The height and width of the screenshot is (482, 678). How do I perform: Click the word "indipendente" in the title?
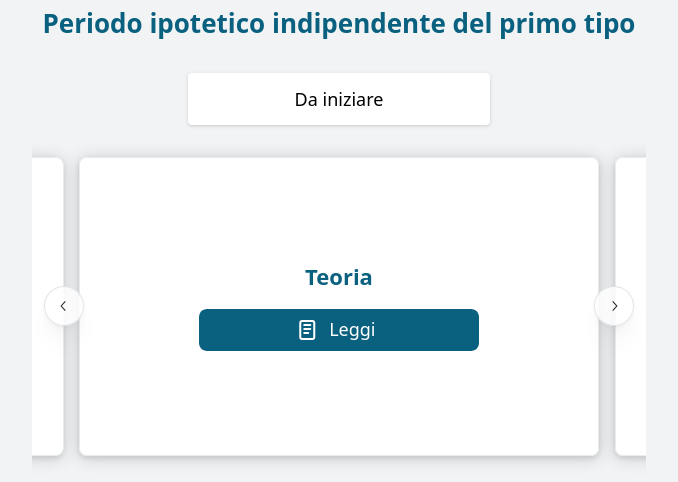point(358,23)
